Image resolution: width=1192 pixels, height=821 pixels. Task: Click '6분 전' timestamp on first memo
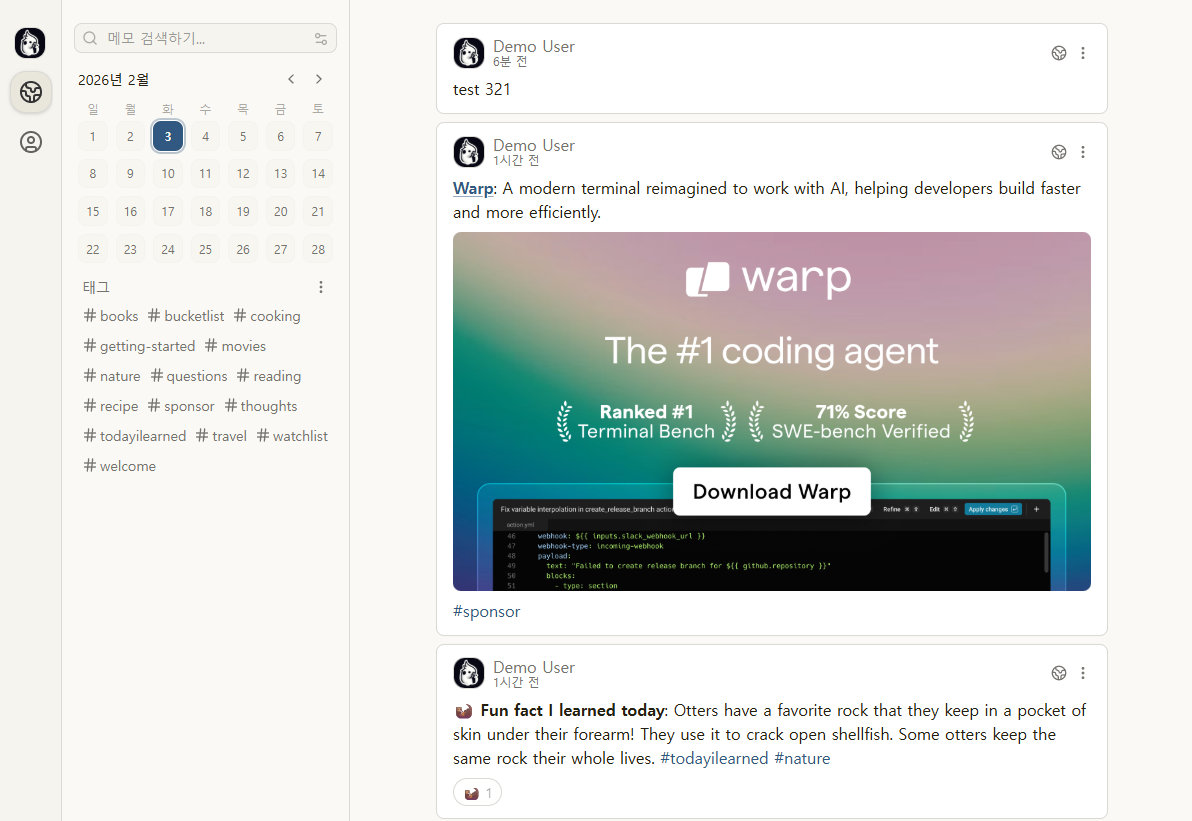click(510, 62)
